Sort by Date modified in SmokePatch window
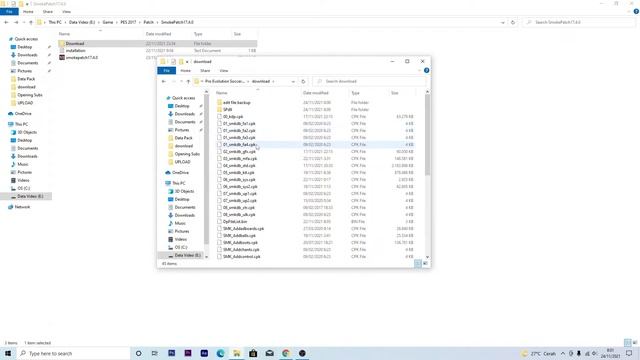 [x=158, y=34]
